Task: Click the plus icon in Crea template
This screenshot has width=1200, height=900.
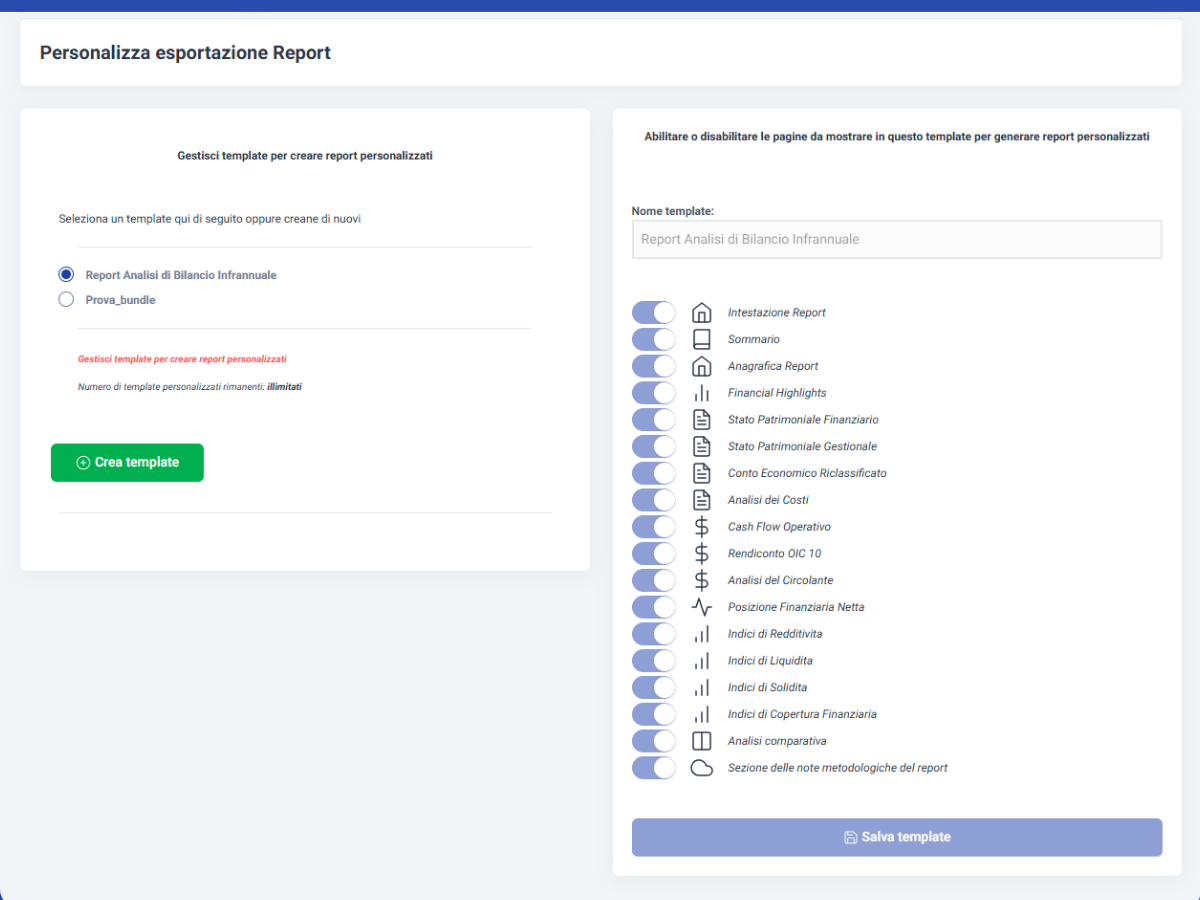Action: coord(83,463)
